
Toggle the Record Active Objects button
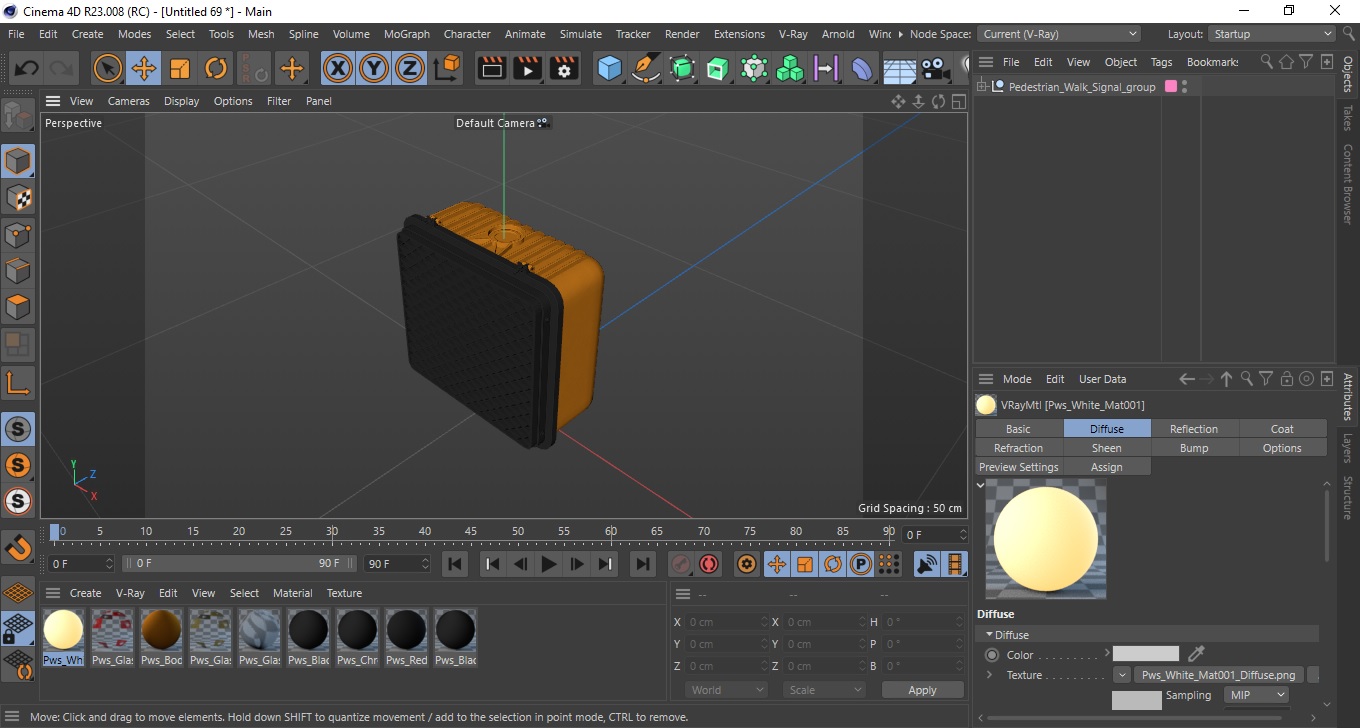(x=680, y=564)
